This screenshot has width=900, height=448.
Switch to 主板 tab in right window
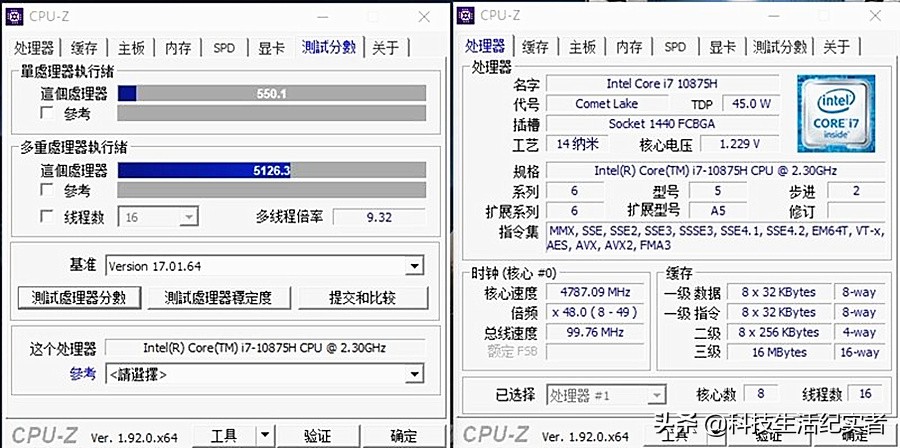pos(583,46)
